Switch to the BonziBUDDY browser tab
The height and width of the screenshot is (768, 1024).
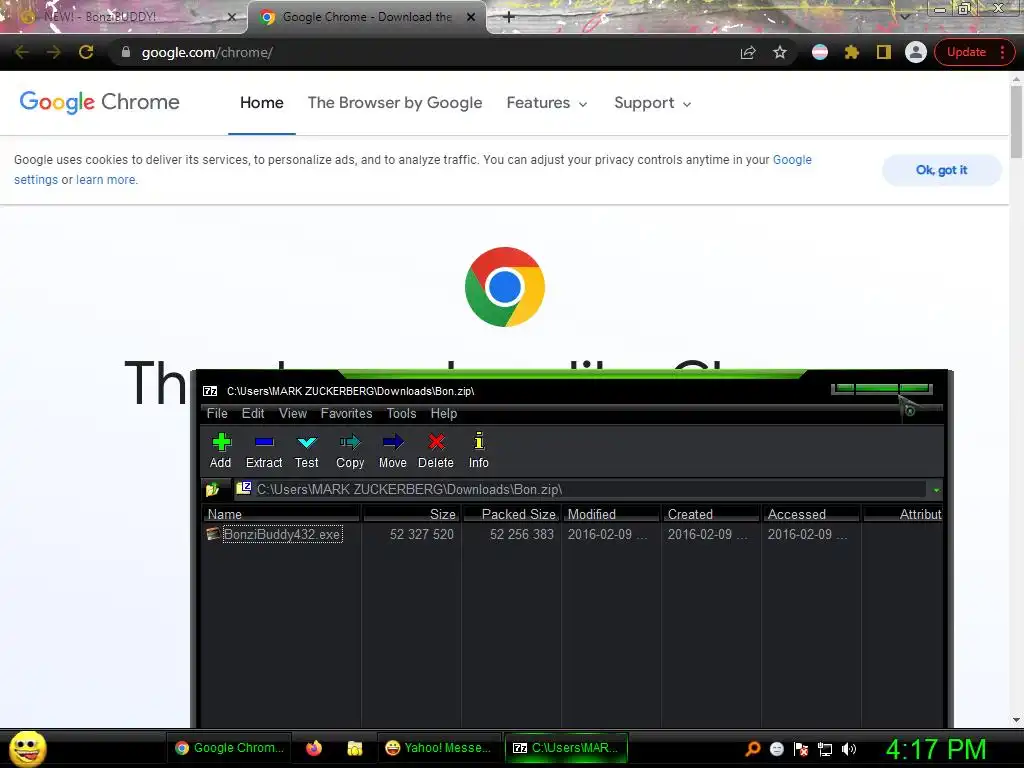(x=124, y=17)
